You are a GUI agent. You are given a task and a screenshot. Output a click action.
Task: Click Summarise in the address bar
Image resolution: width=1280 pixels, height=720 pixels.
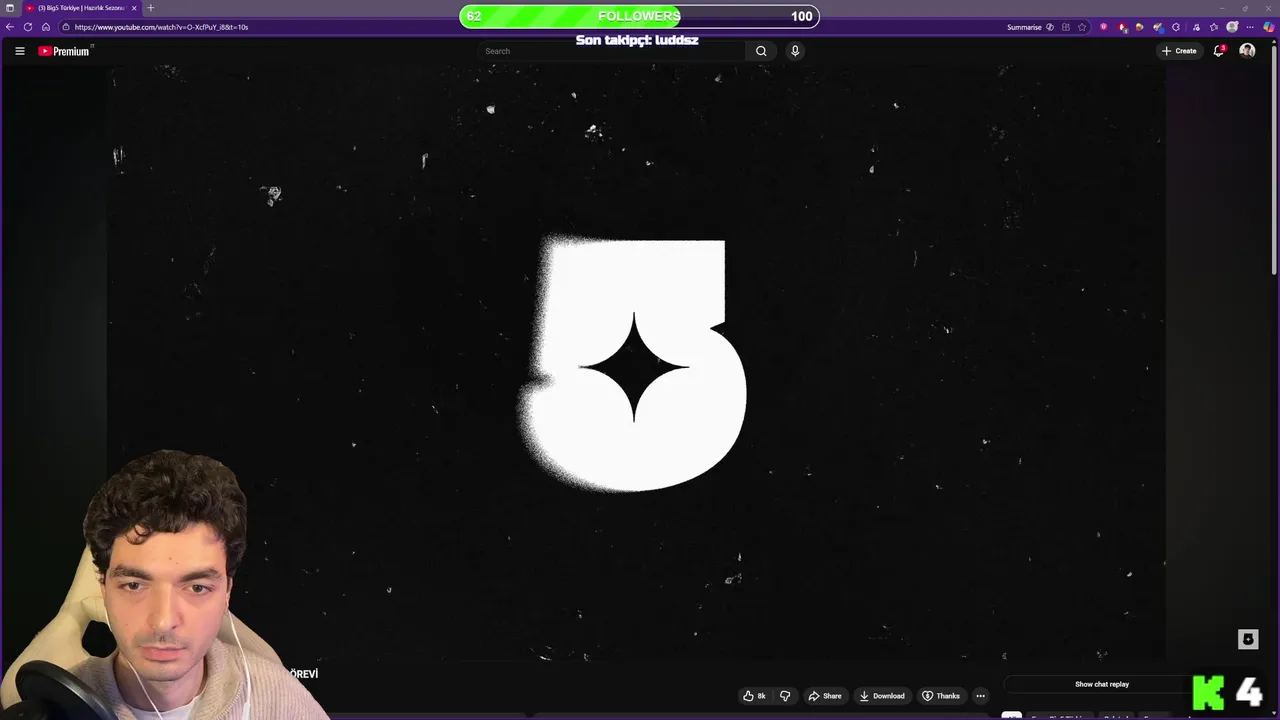(x=1024, y=27)
